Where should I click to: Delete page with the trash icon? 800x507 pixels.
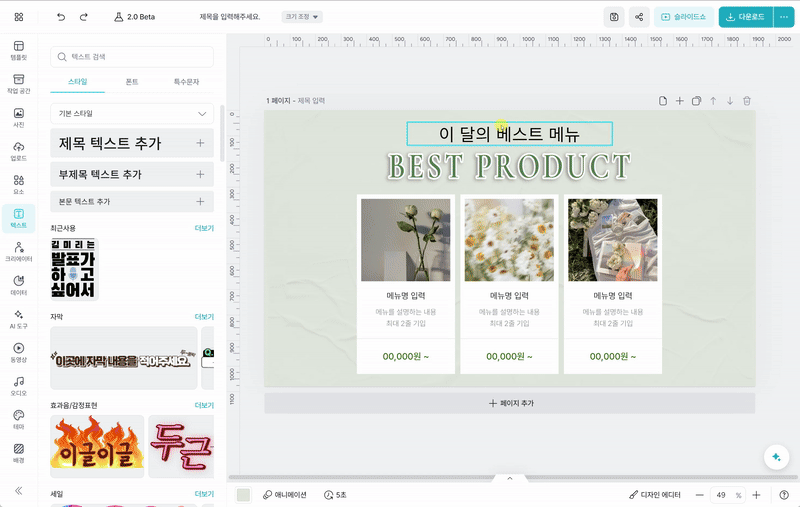[746, 101]
